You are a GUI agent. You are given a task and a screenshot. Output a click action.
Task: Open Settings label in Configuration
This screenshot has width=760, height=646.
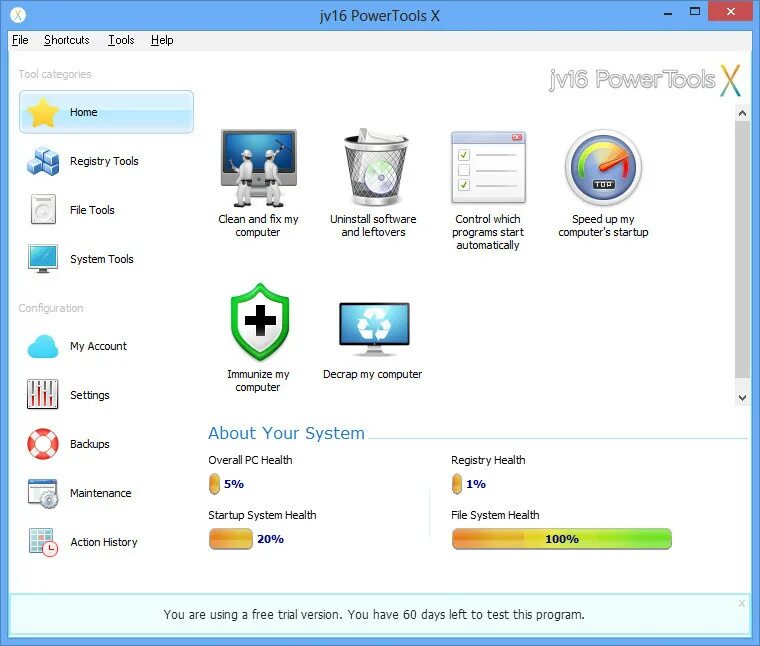(x=90, y=395)
